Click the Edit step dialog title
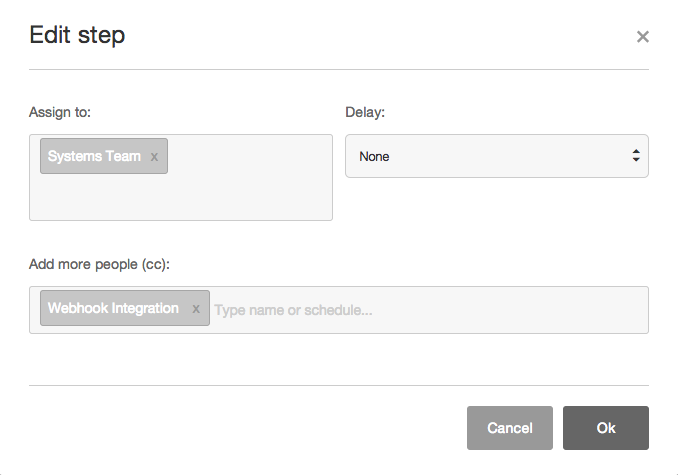The image size is (678, 475). (77, 35)
